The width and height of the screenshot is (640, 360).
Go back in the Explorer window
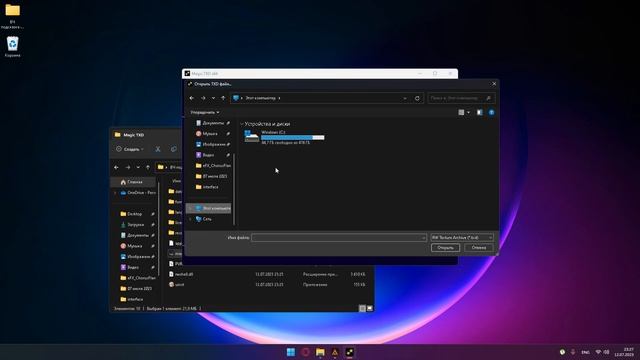[116, 167]
